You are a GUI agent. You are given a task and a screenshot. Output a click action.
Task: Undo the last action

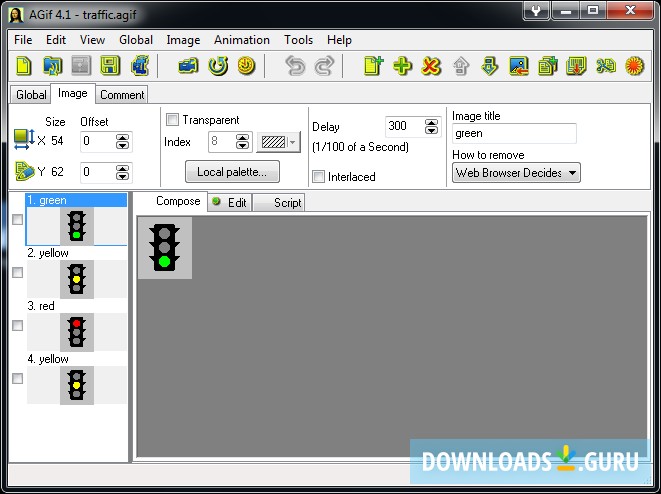click(295, 66)
